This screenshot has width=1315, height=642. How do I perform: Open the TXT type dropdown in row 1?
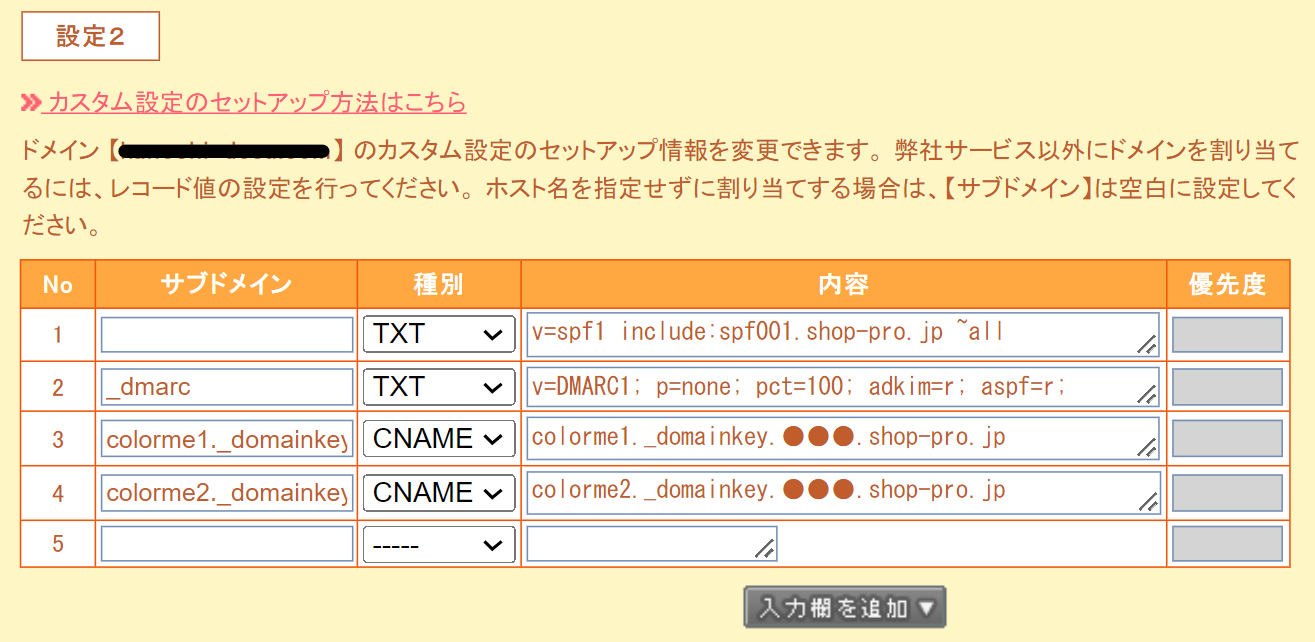point(438,335)
